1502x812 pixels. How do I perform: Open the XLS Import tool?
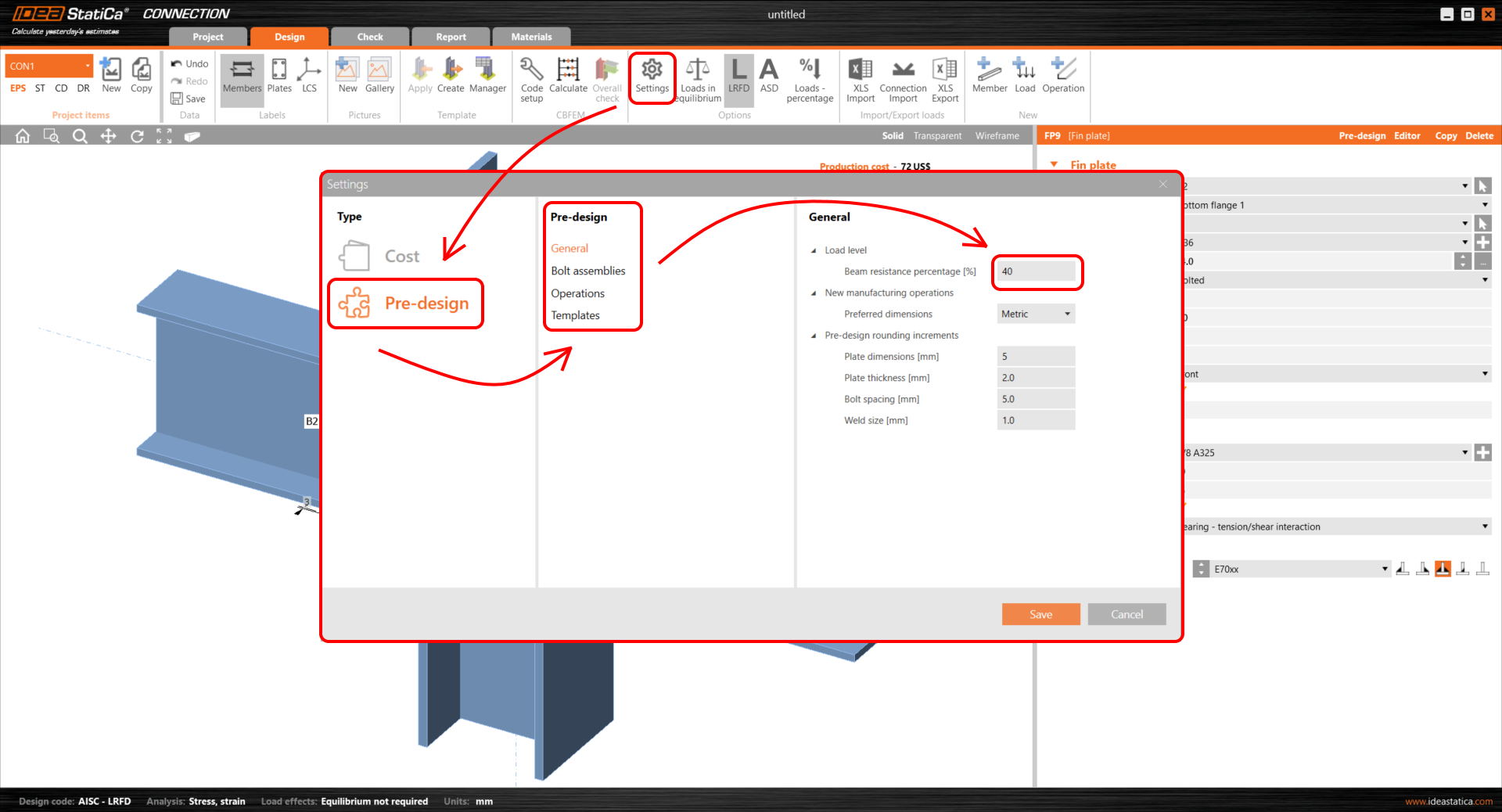861,78
